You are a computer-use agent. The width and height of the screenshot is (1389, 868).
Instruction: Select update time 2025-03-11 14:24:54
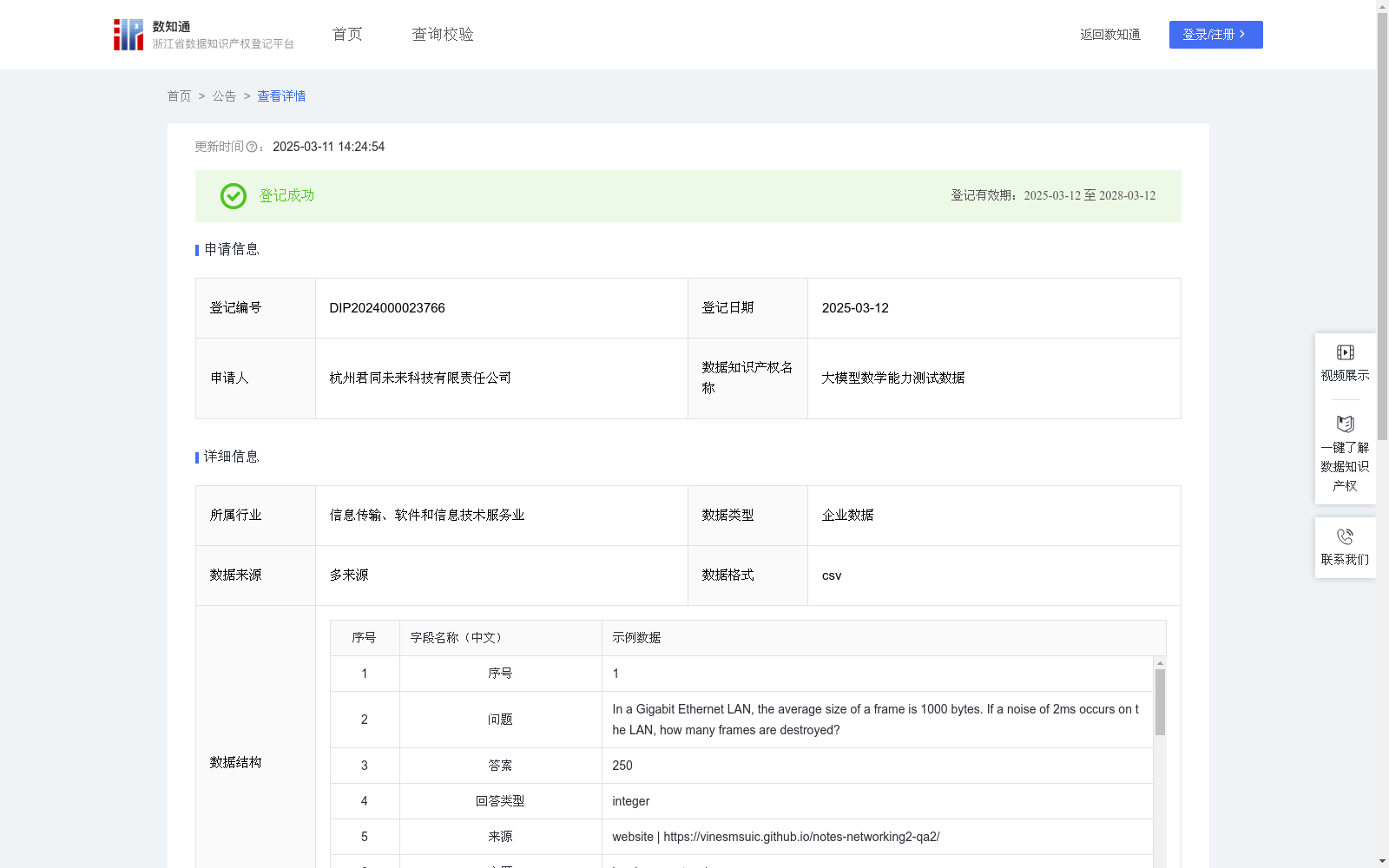pos(328,148)
